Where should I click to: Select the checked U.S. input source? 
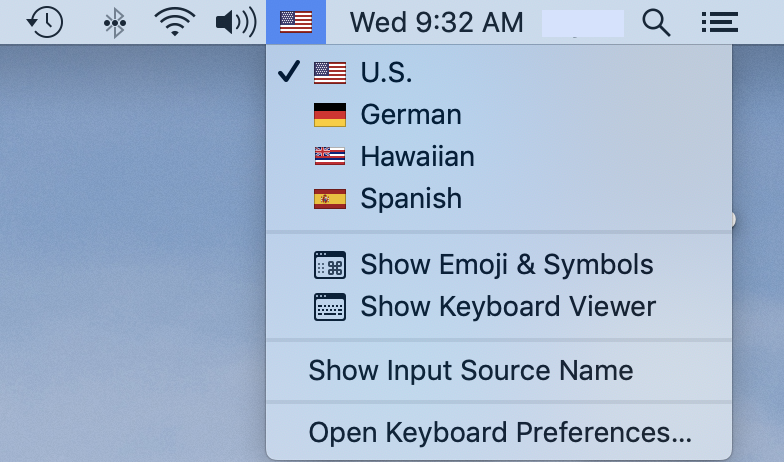point(386,73)
